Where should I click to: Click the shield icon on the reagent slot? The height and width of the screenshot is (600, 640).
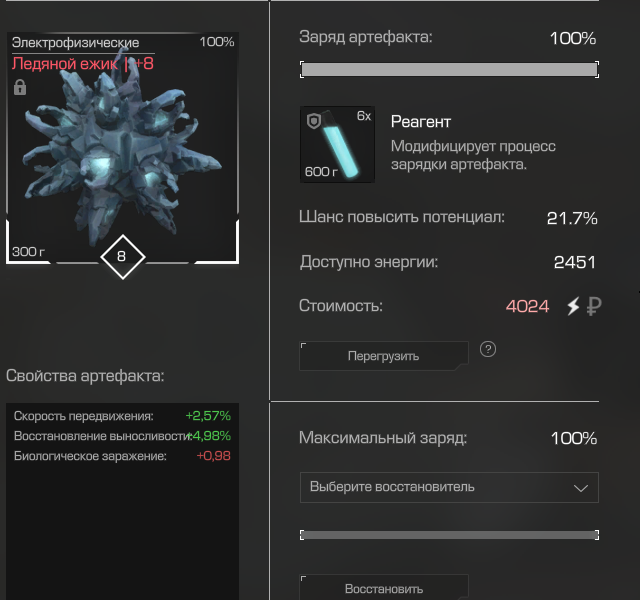(313, 121)
